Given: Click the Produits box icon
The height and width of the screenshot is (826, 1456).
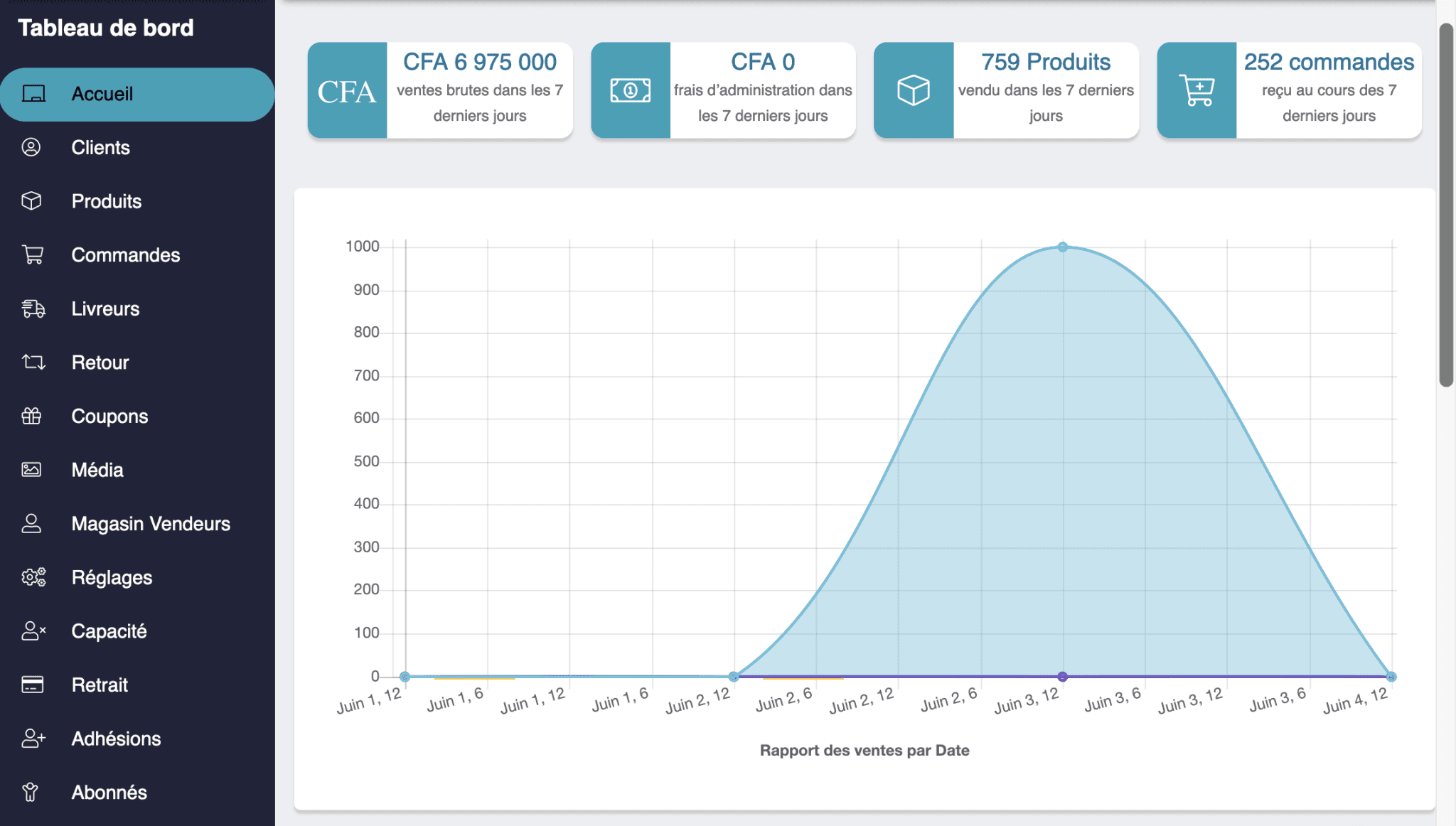Looking at the screenshot, I should point(31,201).
